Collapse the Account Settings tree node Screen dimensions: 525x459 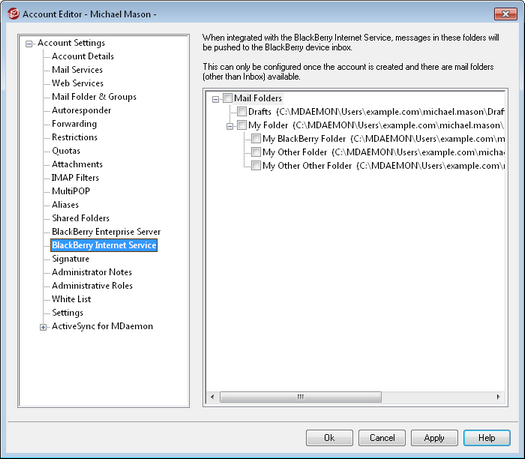click(x=29, y=44)
